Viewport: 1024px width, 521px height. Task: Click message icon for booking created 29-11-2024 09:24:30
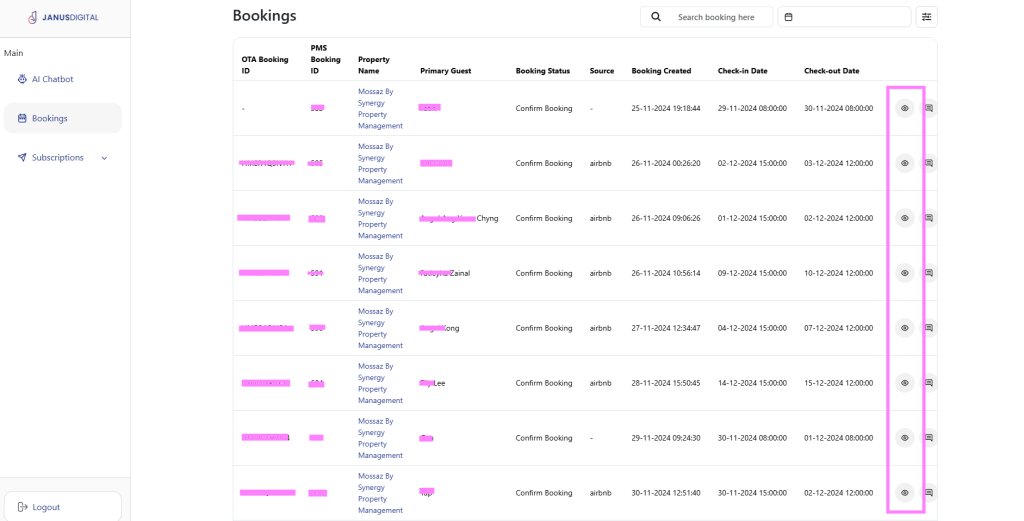[928, 438]
